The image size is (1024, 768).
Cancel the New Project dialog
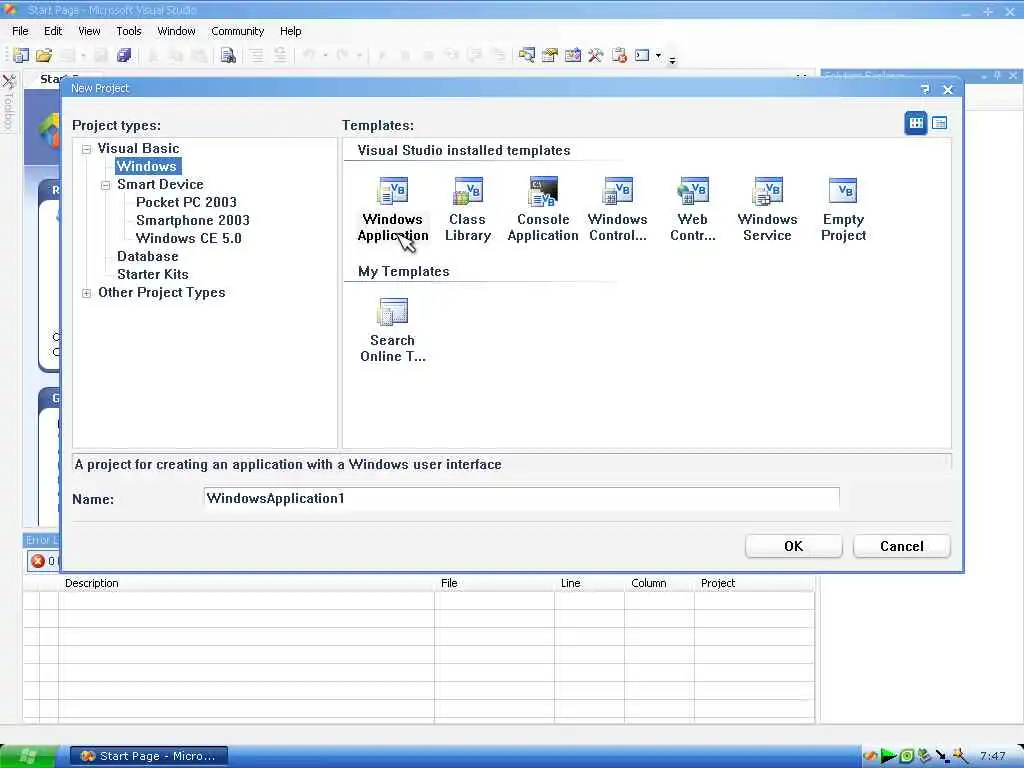901,547
